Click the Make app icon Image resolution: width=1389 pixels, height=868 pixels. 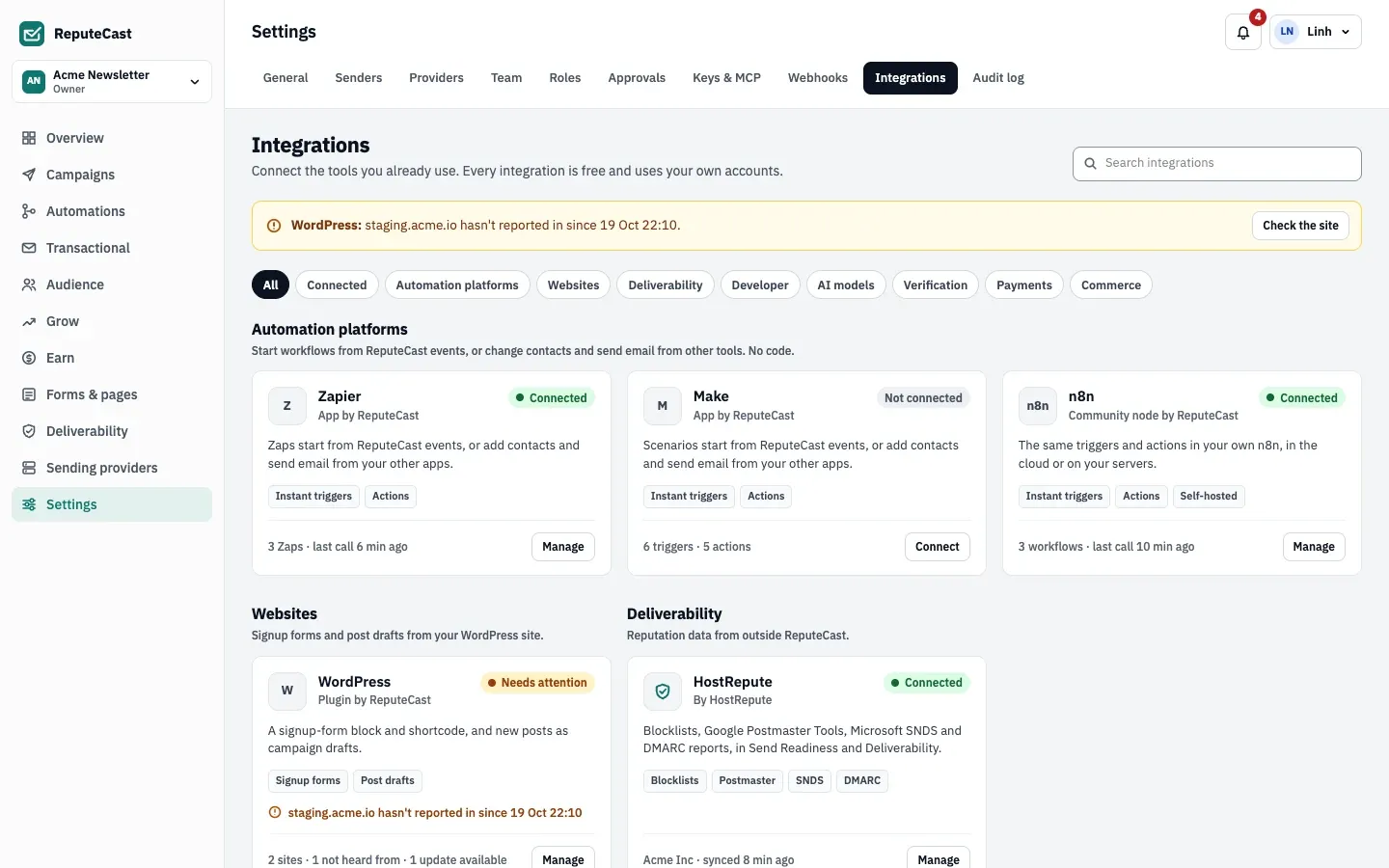pyautogui.click(x=662, y=406)
